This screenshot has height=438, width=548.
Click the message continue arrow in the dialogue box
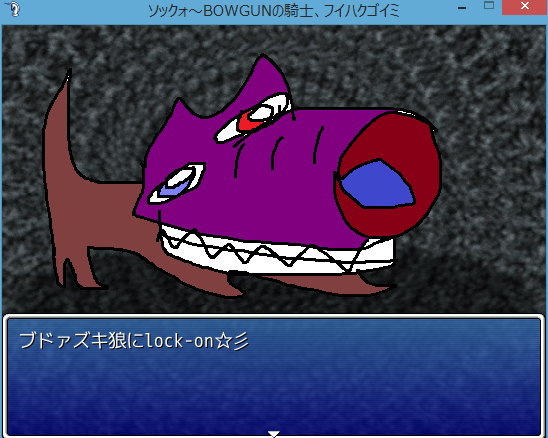274,434
